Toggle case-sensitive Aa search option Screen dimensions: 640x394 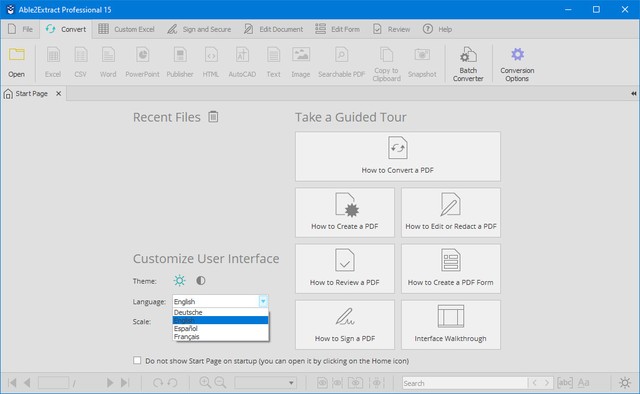coord(583,383)
